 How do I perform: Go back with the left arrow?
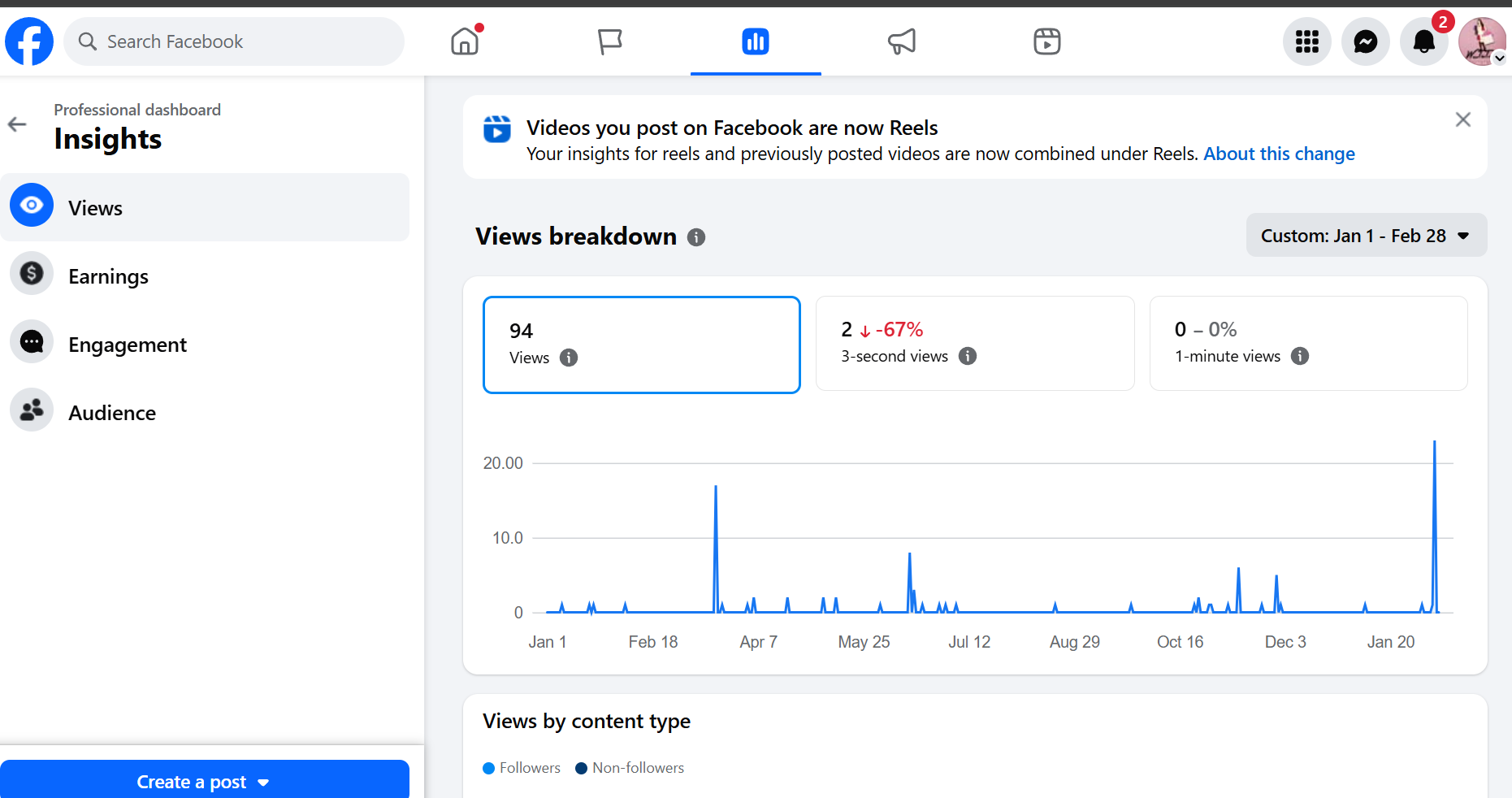click(x=17, y=124)
